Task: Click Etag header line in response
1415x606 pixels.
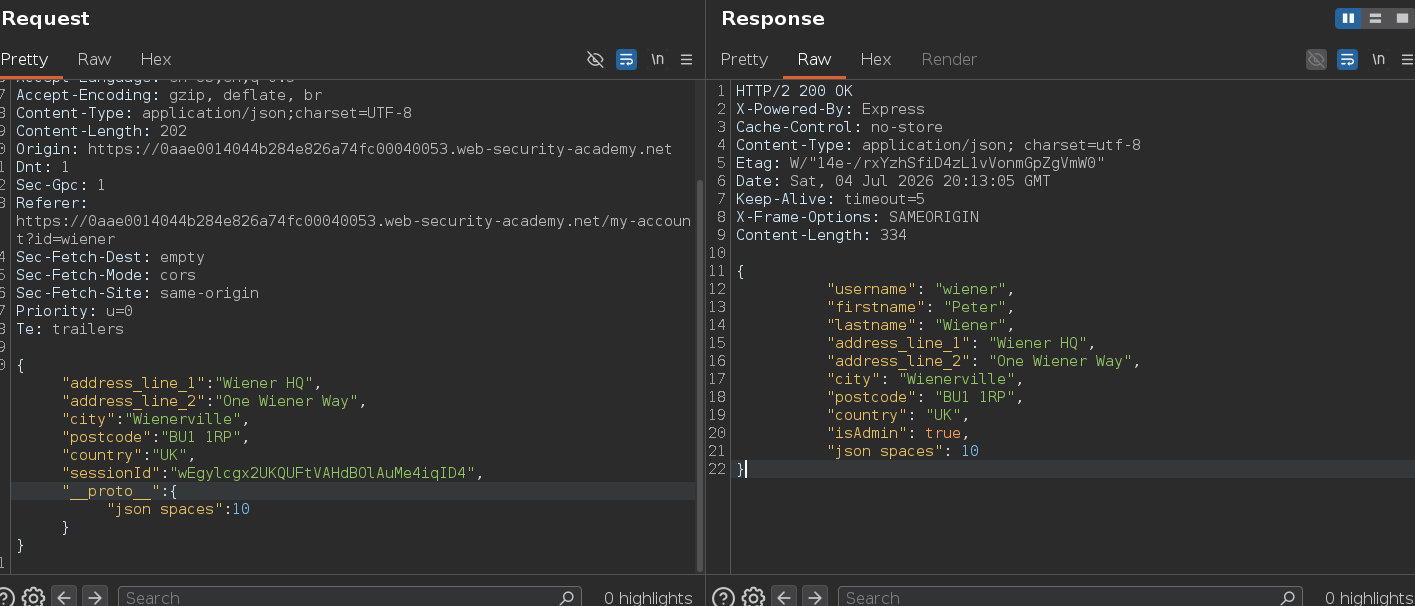Action: click(x=920, y=163)
